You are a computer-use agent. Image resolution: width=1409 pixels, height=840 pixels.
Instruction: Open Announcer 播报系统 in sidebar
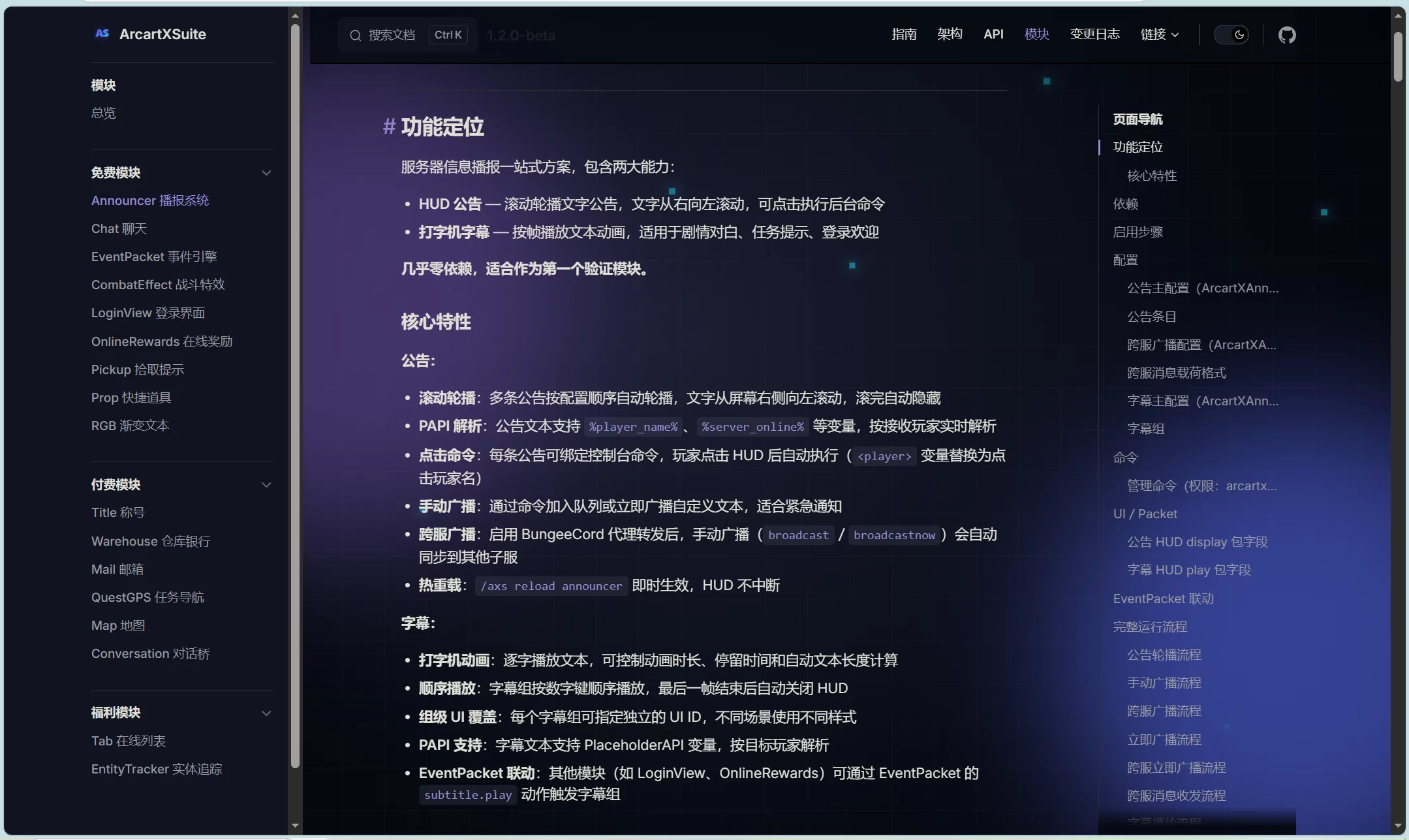tap(150, 200)
